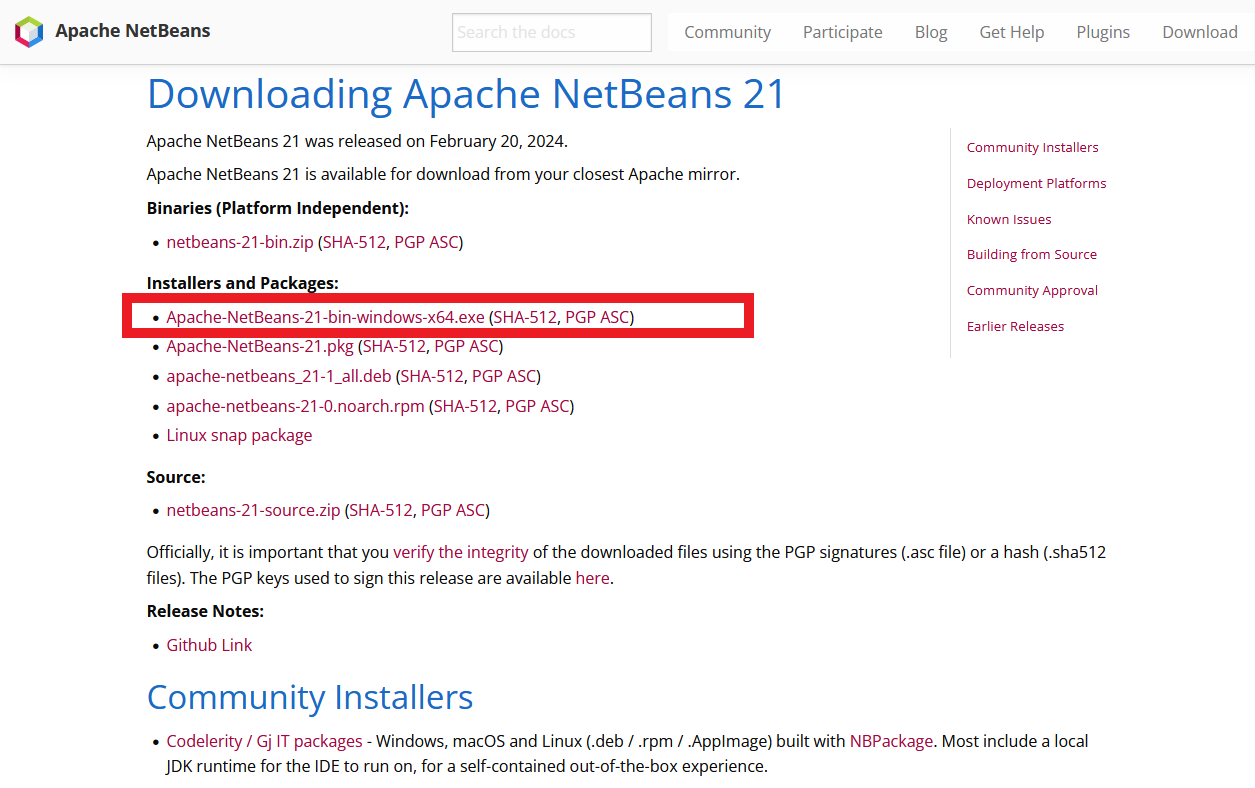Open the Github Link release notes
This screenshot has width=1255, height=788.
pos(209,644)
